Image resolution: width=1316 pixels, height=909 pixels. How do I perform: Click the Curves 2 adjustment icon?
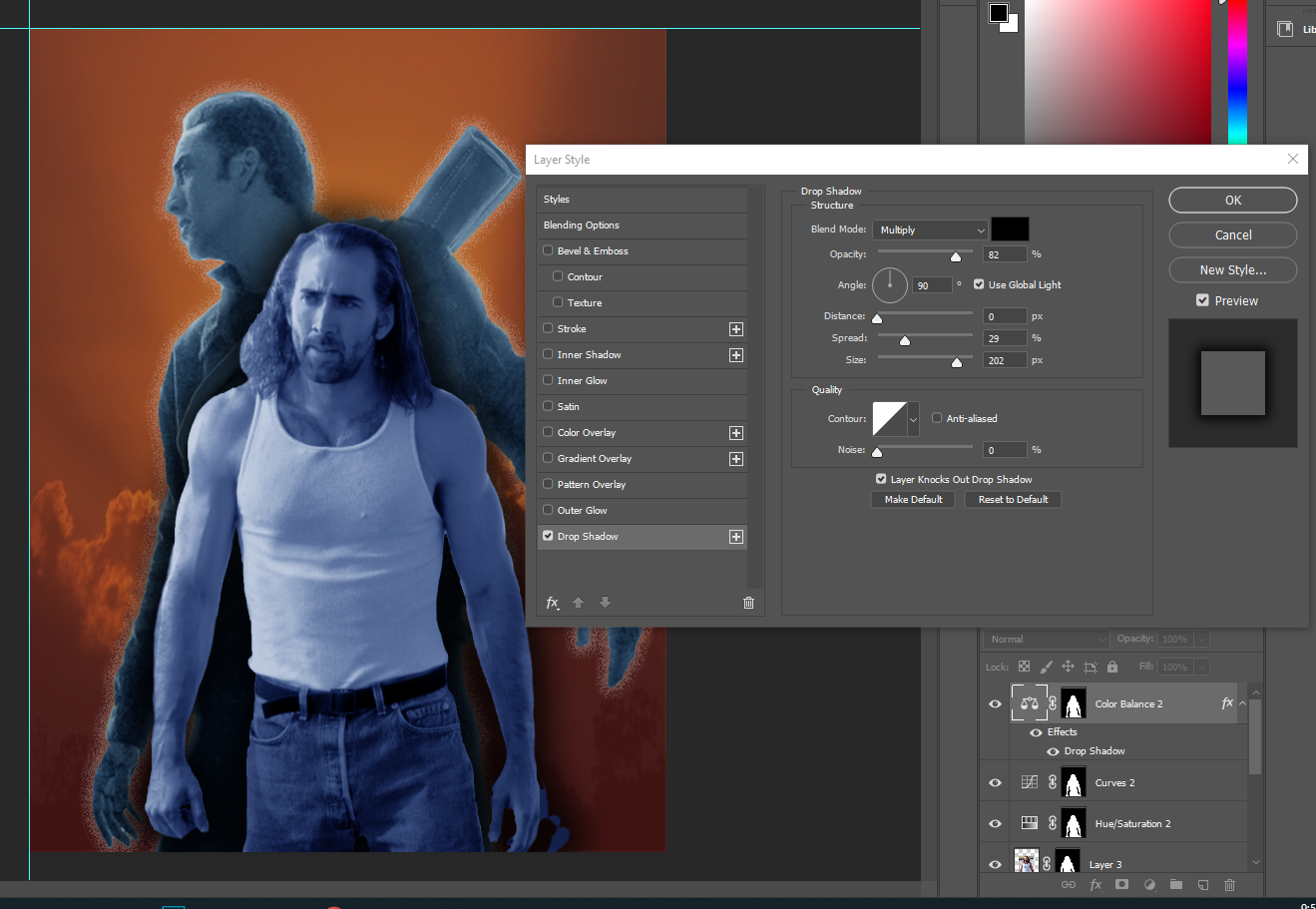pos(1030,782)
